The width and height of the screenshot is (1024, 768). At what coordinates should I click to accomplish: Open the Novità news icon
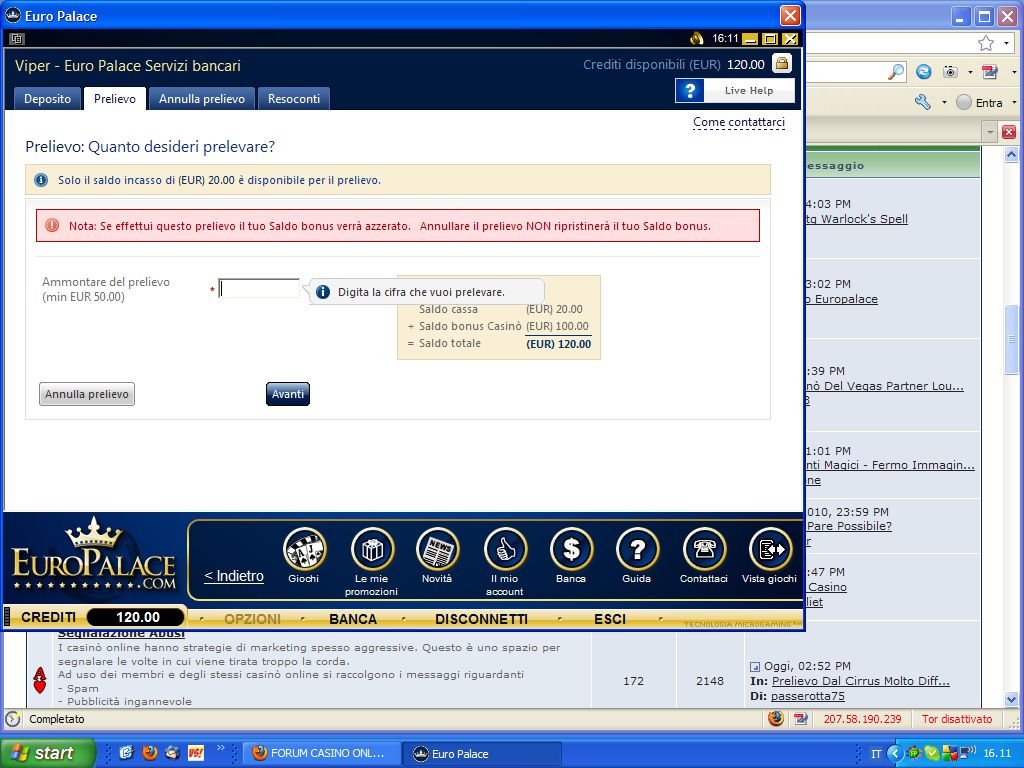coord(438,550)
